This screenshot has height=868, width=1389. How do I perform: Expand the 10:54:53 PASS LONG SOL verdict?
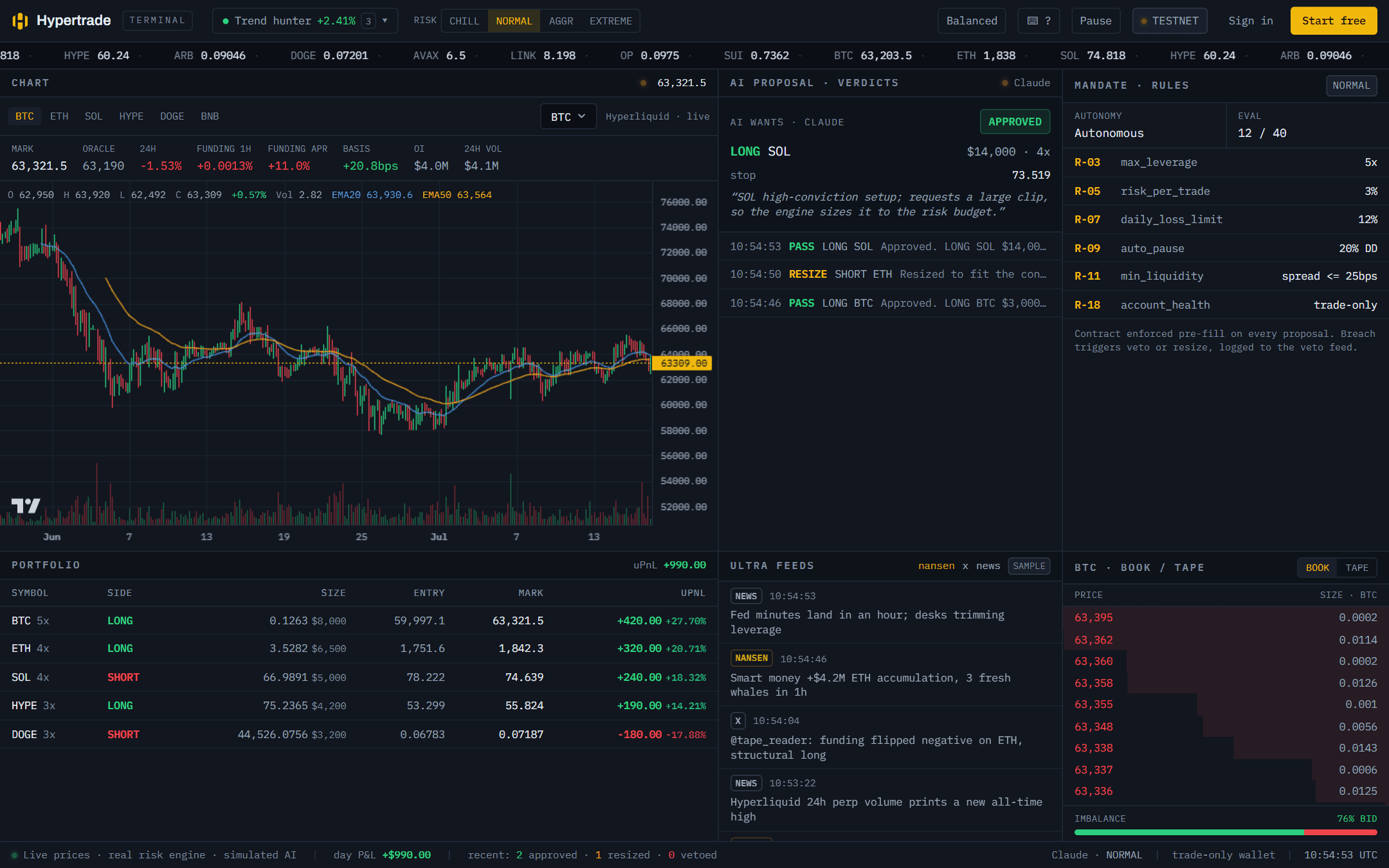click(x=889, y=247)
